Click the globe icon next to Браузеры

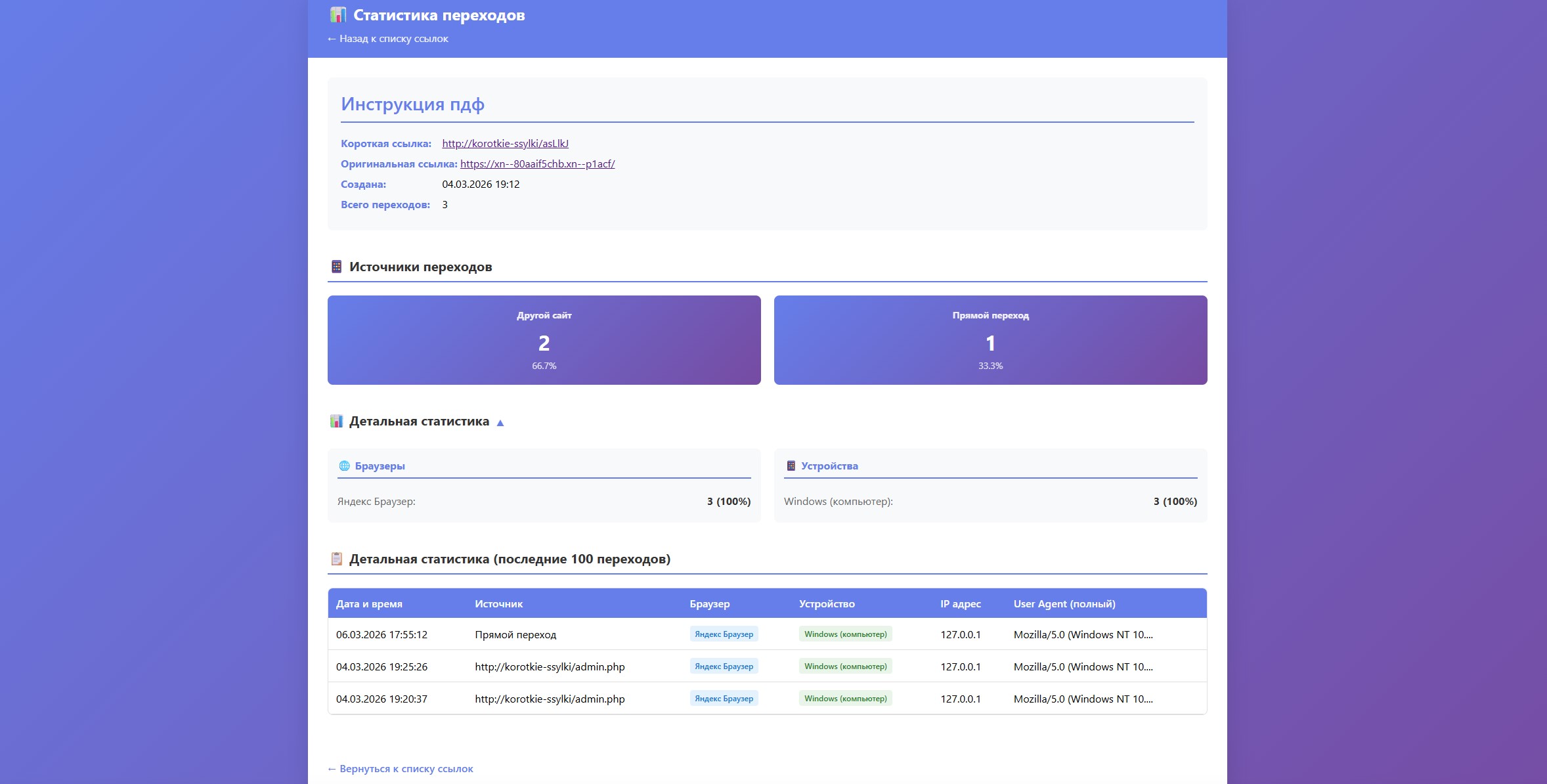point(344,466)
